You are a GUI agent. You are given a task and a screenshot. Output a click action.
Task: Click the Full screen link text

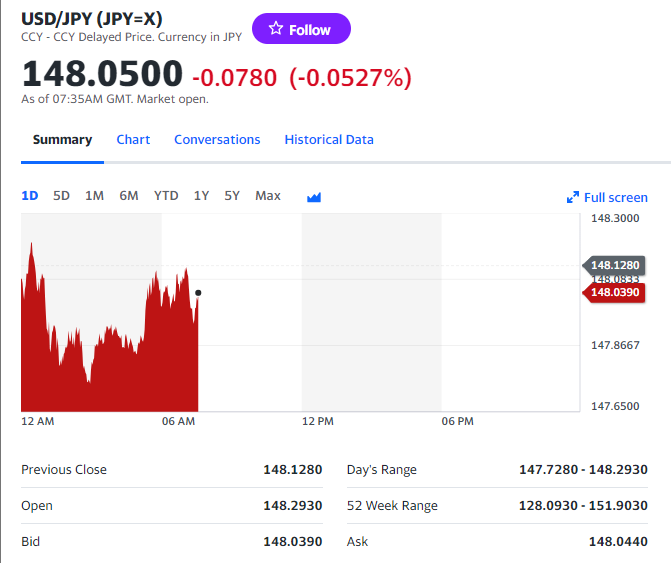click(615, 198)
